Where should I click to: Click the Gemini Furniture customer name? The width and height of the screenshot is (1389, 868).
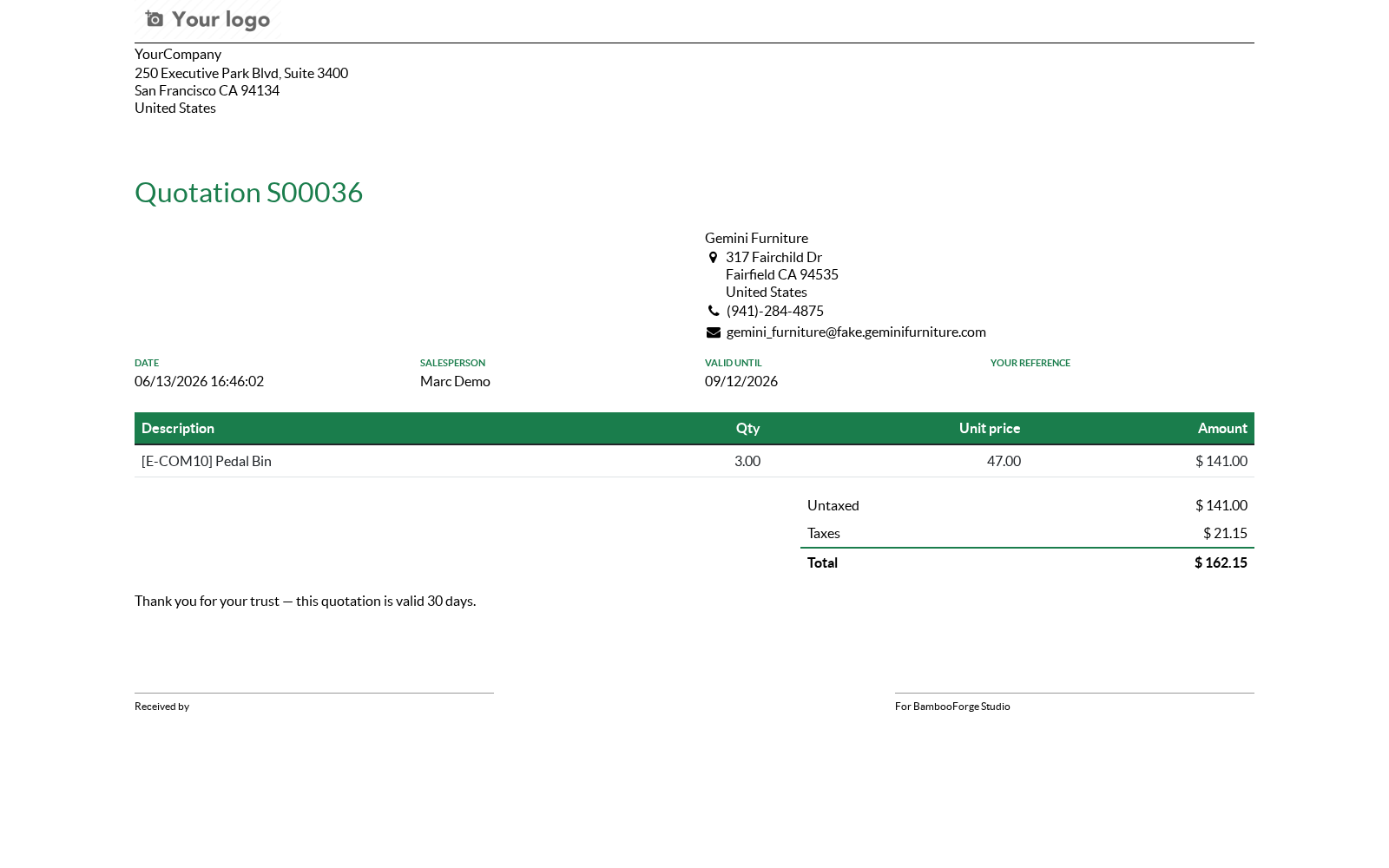[756, 238]
